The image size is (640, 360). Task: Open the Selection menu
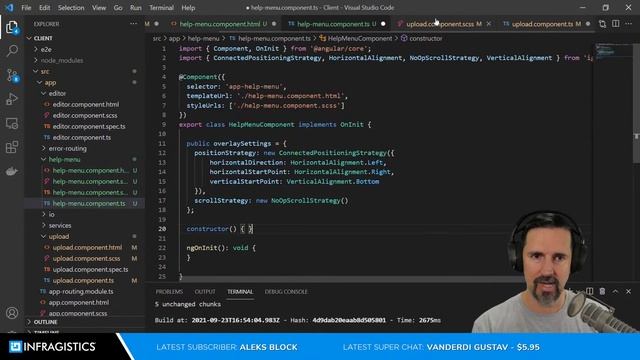[71, 7]
